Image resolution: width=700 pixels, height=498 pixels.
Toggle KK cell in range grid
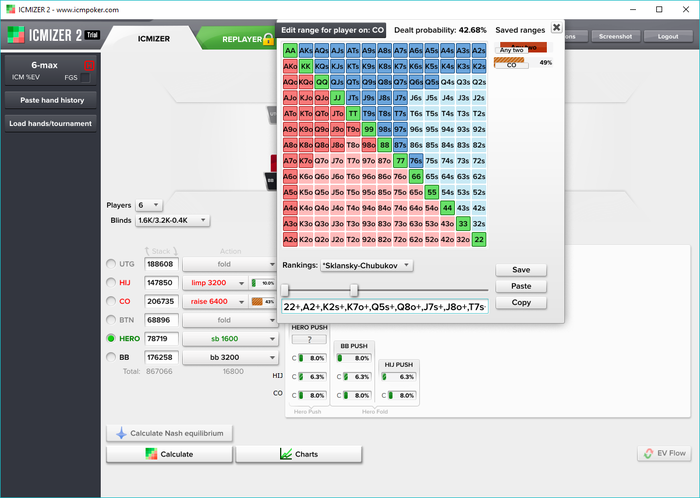[306, 66]
